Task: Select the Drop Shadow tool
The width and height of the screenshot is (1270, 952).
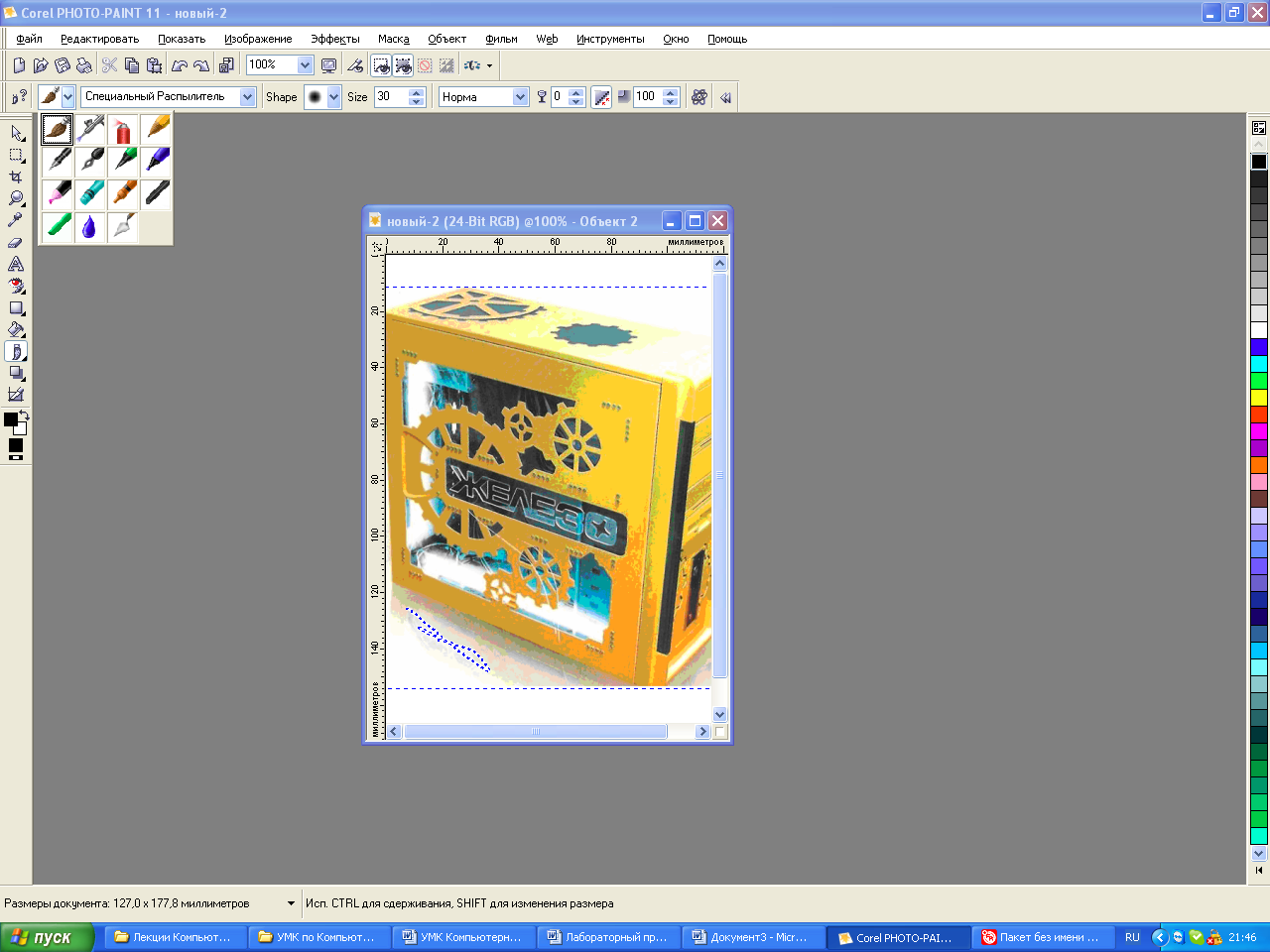Action: tap(16, 373)
